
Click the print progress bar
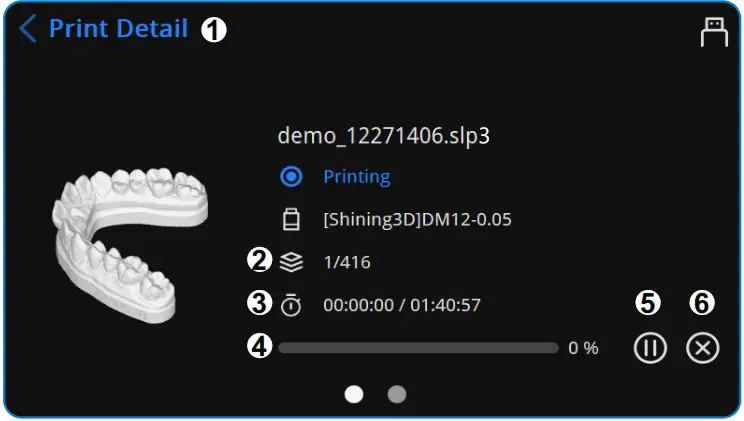418,348
